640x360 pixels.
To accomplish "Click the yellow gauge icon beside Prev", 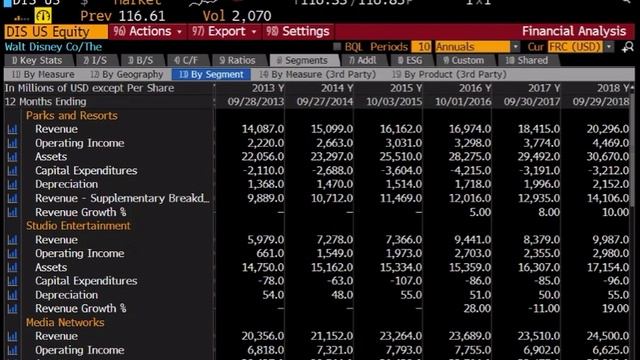I will [43, 16].
